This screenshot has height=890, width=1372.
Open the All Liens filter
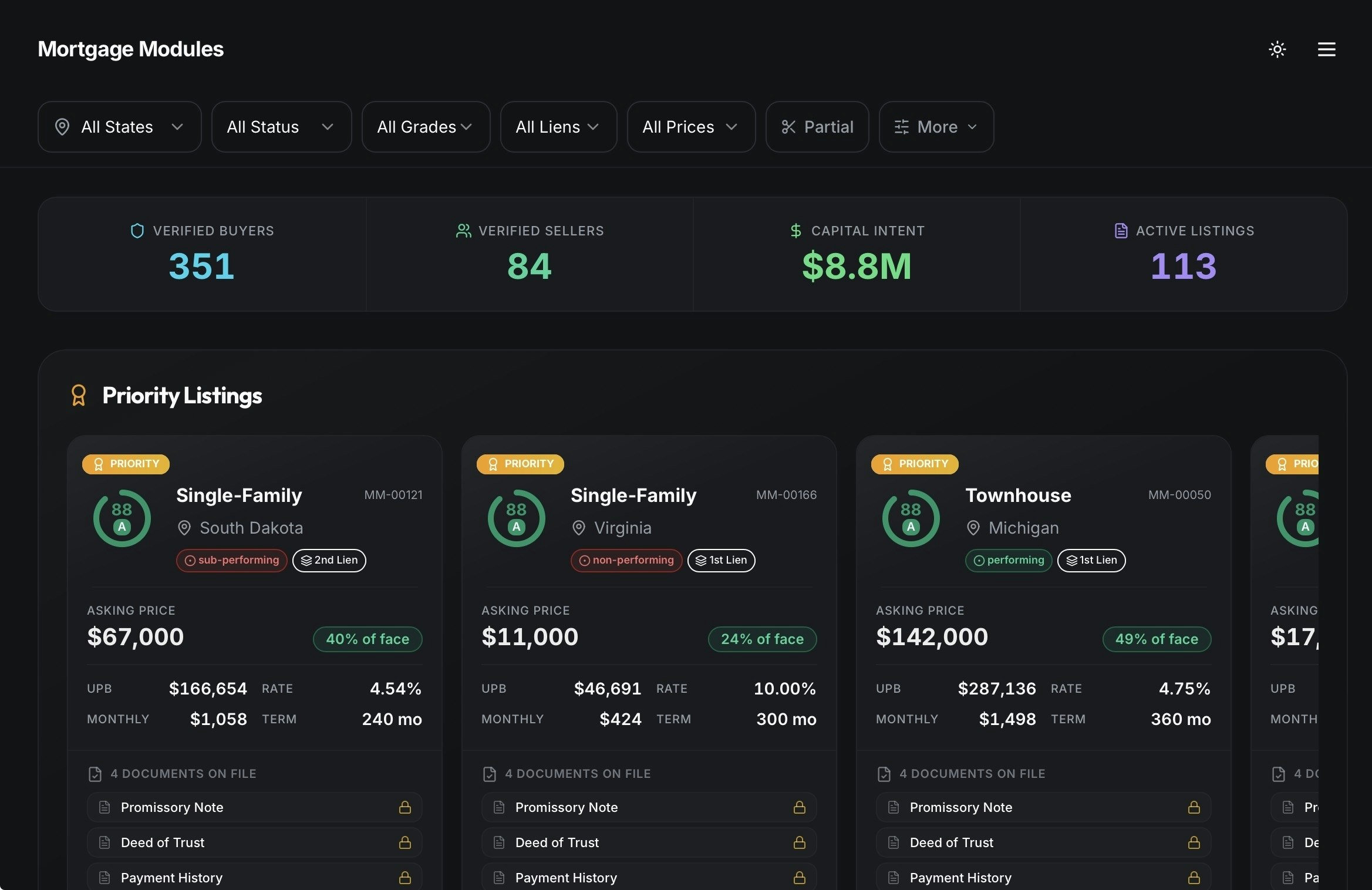click(558, 127)
